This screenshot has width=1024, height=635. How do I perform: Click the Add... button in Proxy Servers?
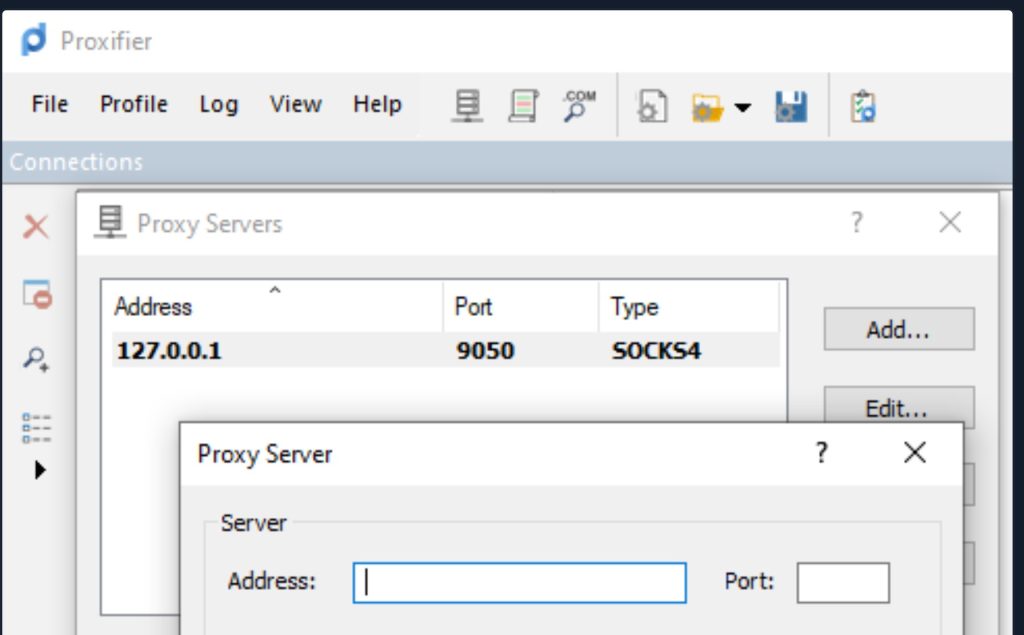899,329
